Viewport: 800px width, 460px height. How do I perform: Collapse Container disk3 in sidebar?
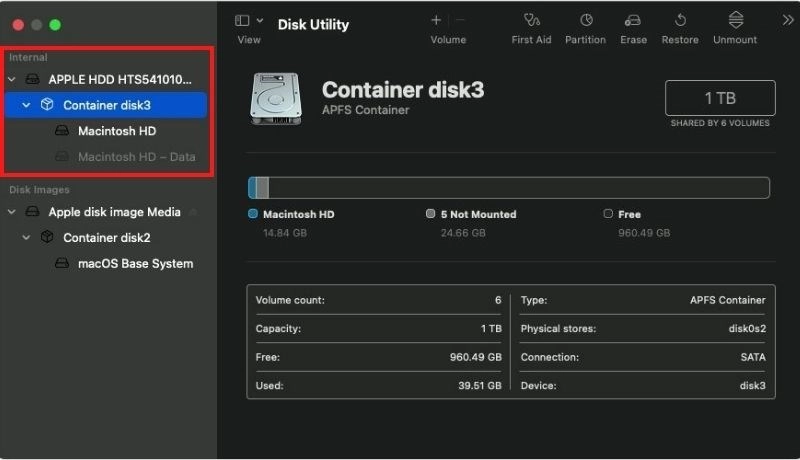pos(26,105)
